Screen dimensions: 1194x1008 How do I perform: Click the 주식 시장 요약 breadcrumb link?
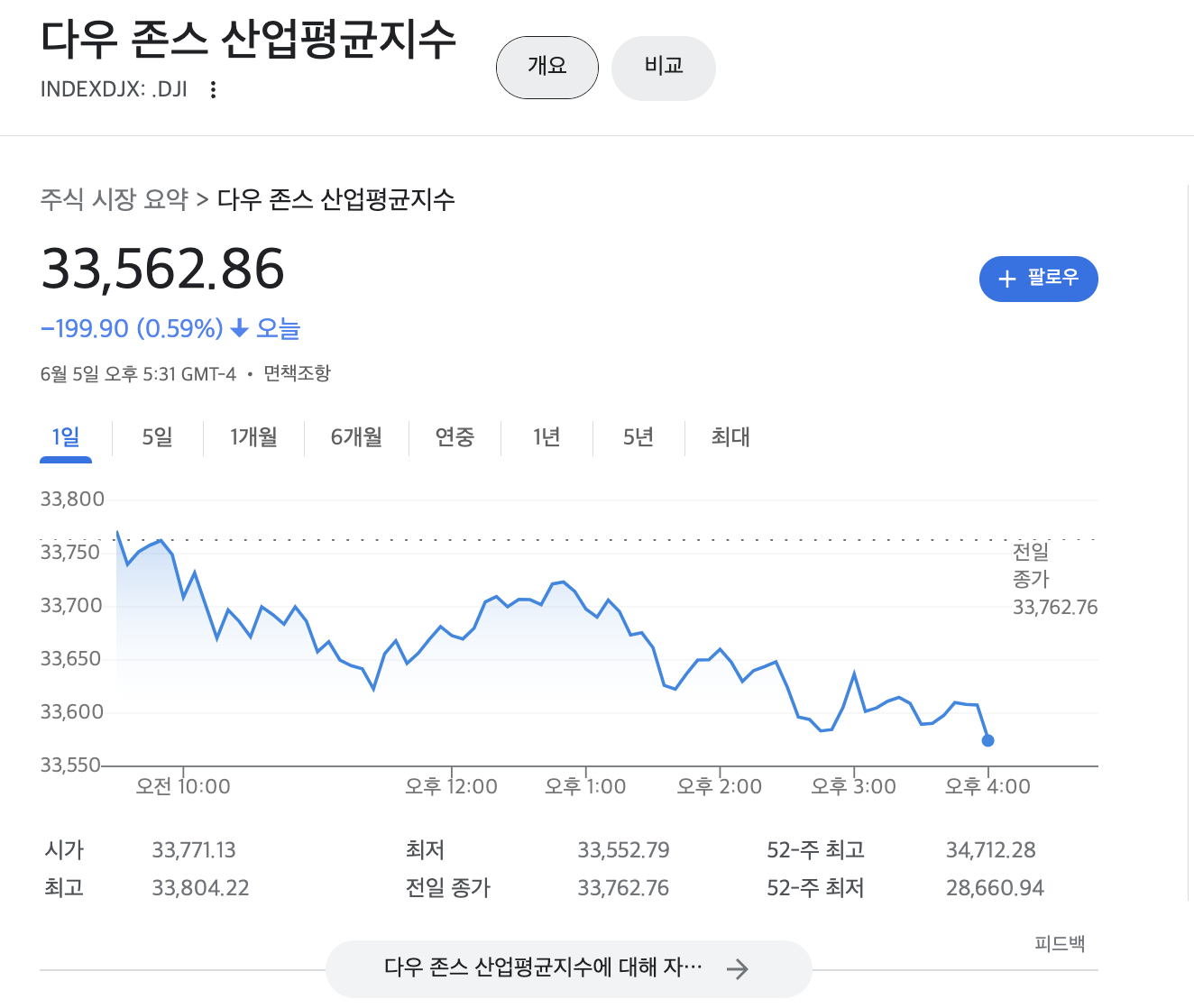coord(114,199)
